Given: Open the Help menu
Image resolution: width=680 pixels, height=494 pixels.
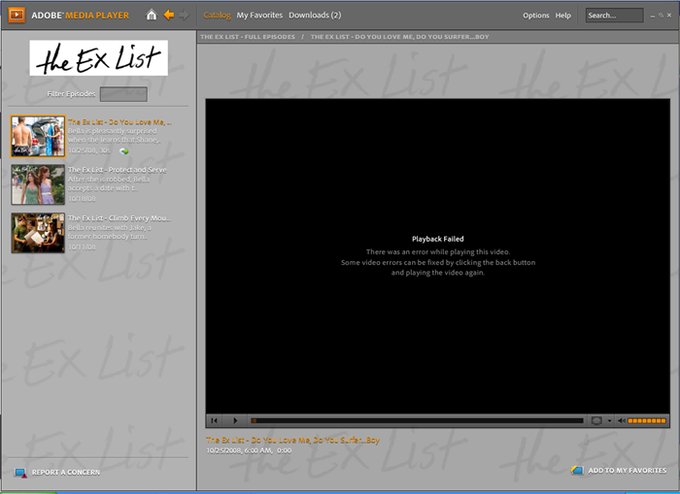Looking at the screenshot, I should click(563, 16).
